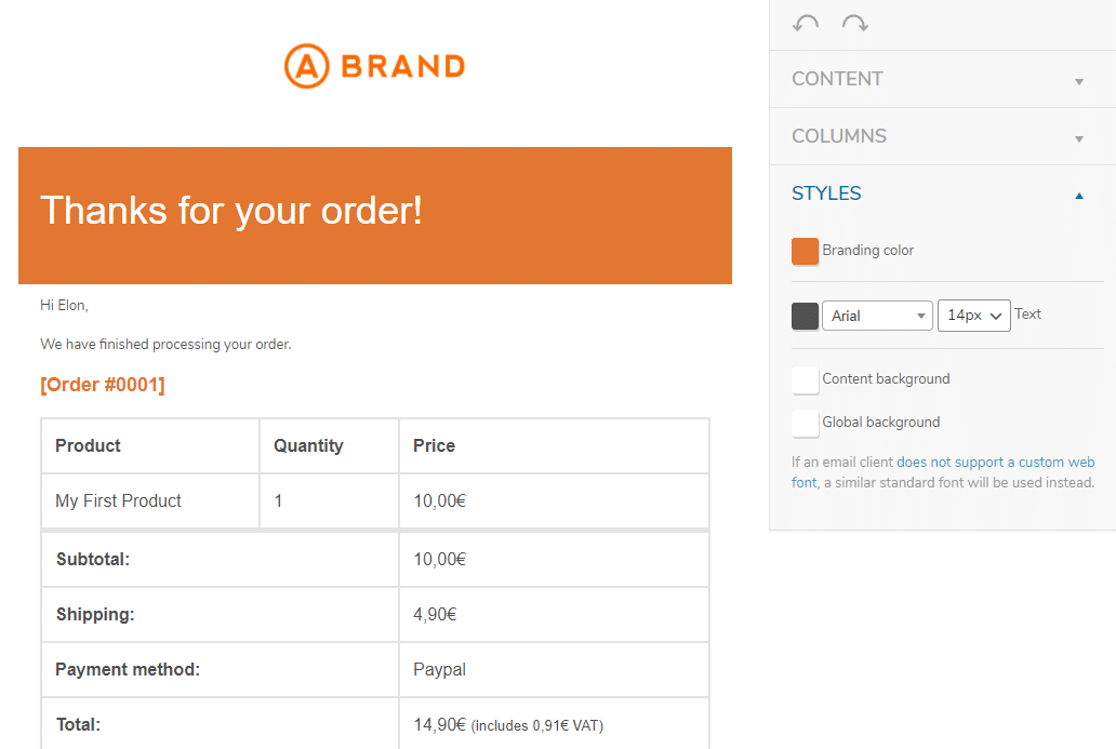Click the Thanks for your order heading

click(231, 211)
